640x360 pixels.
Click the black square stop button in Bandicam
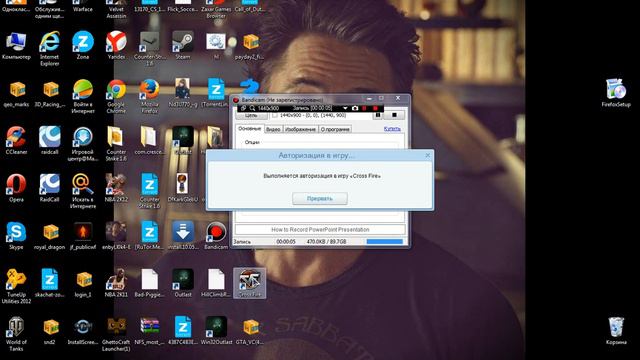[394, 115]
